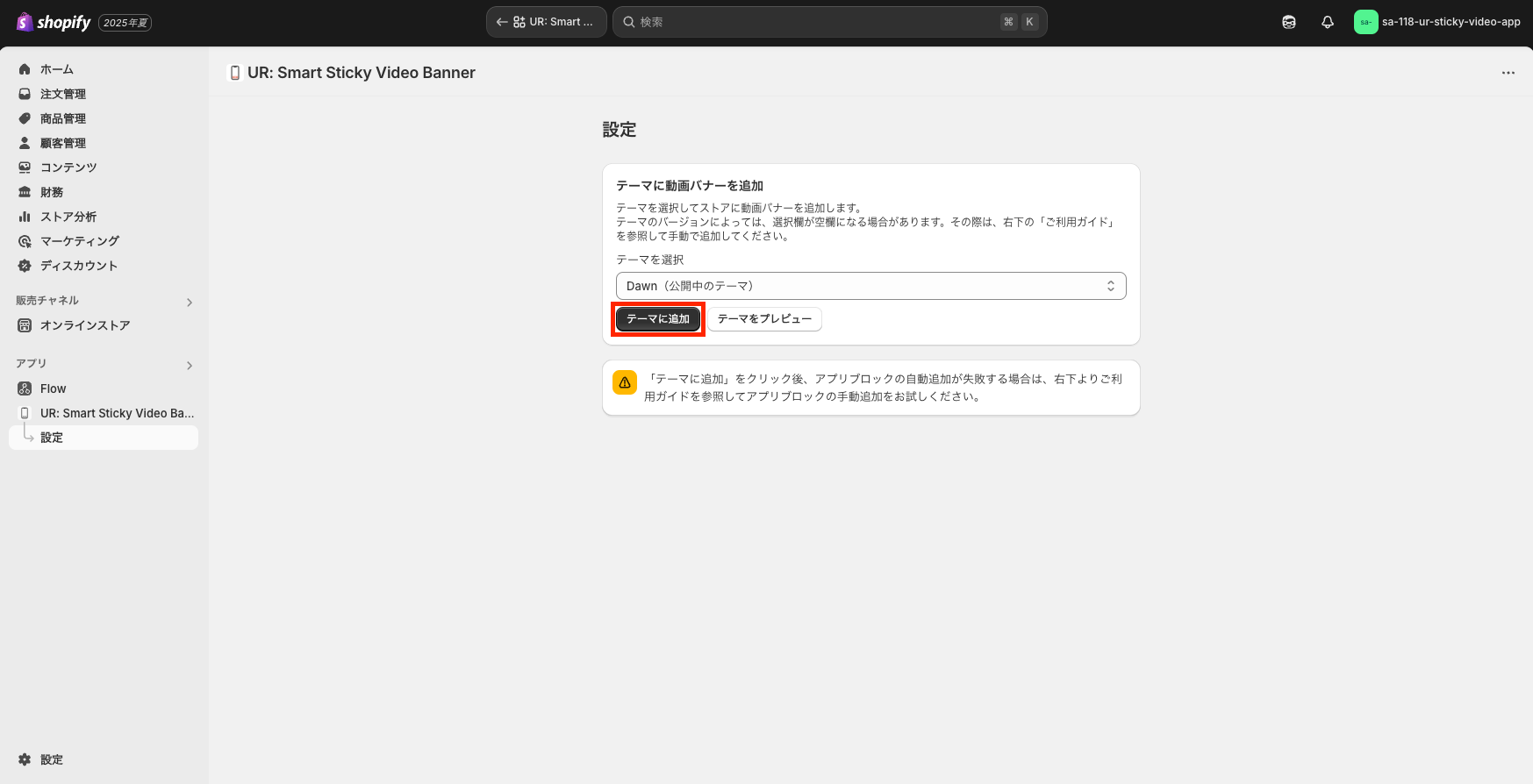Click the テーマに追加 button

pos(658,319)
